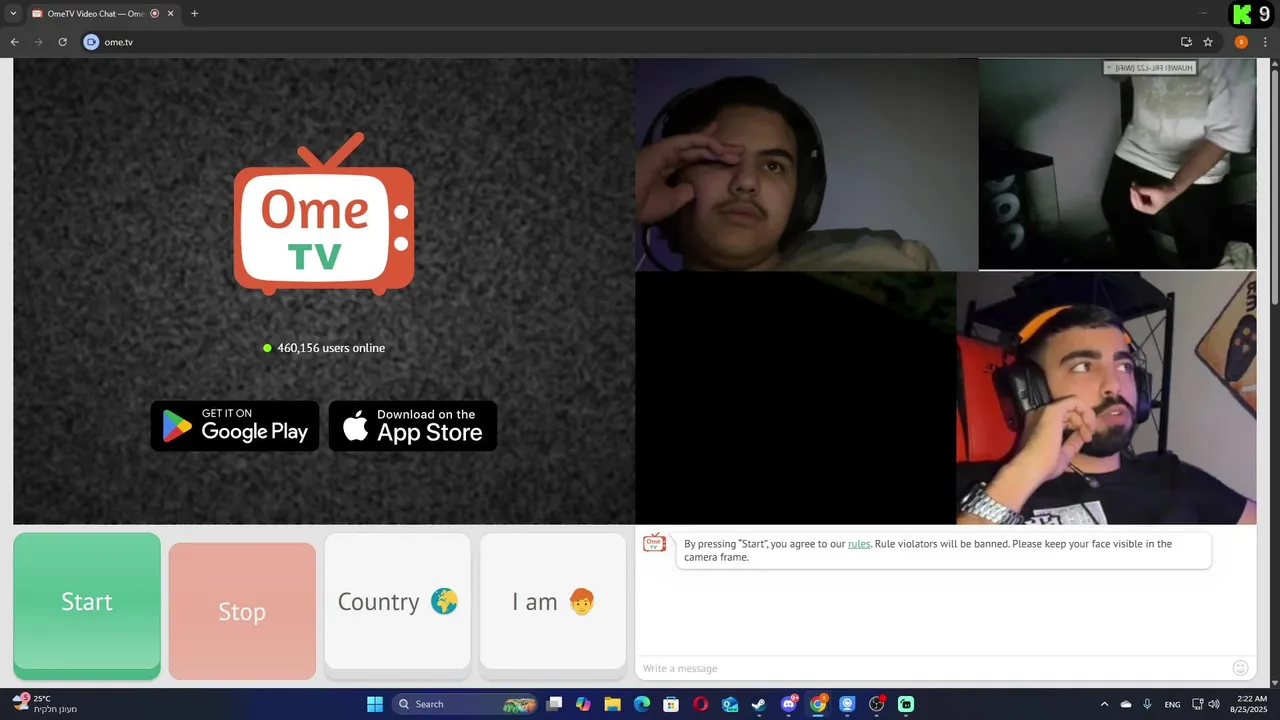Click the taskbar Search box

[466, 704]
